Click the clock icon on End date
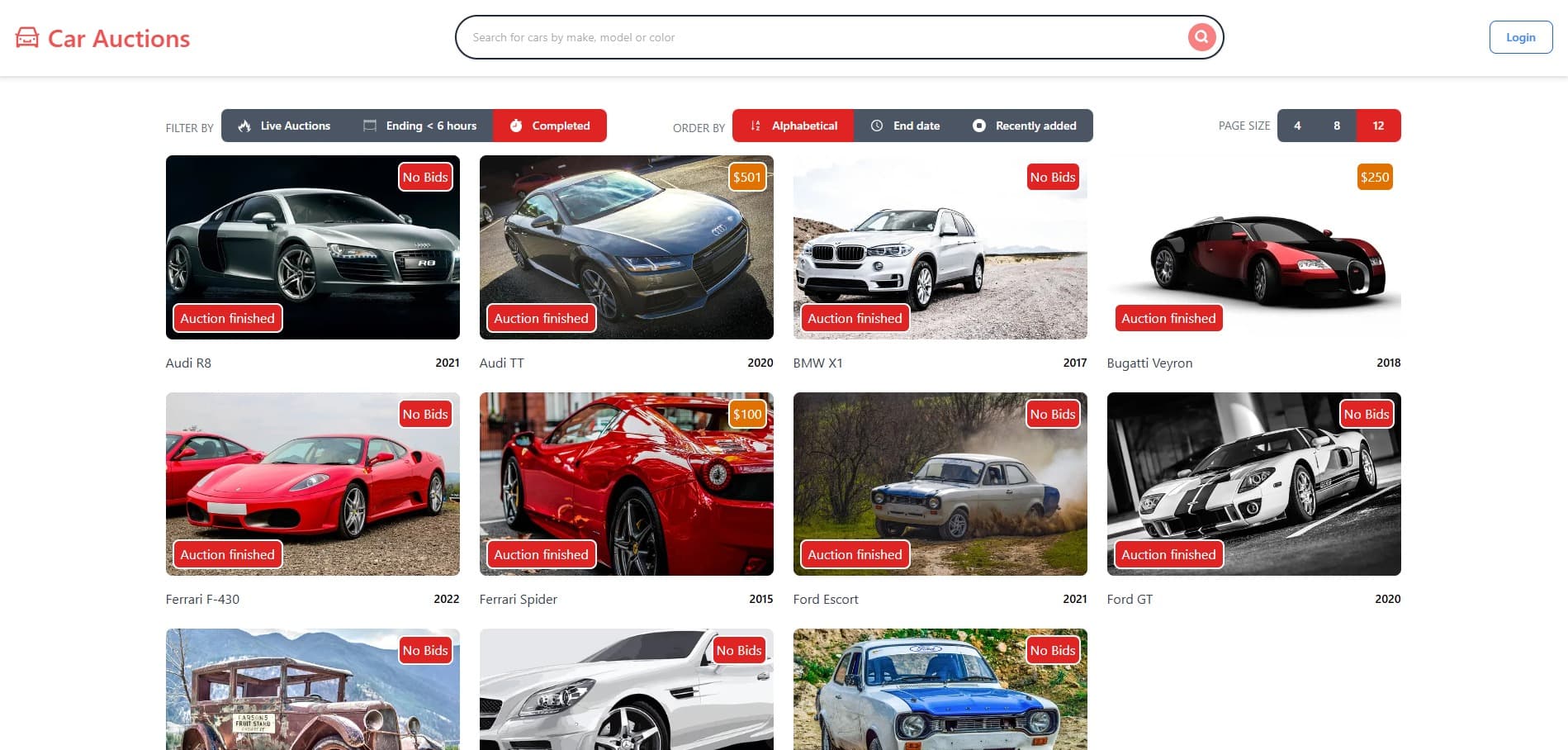 tap(877, 126)
